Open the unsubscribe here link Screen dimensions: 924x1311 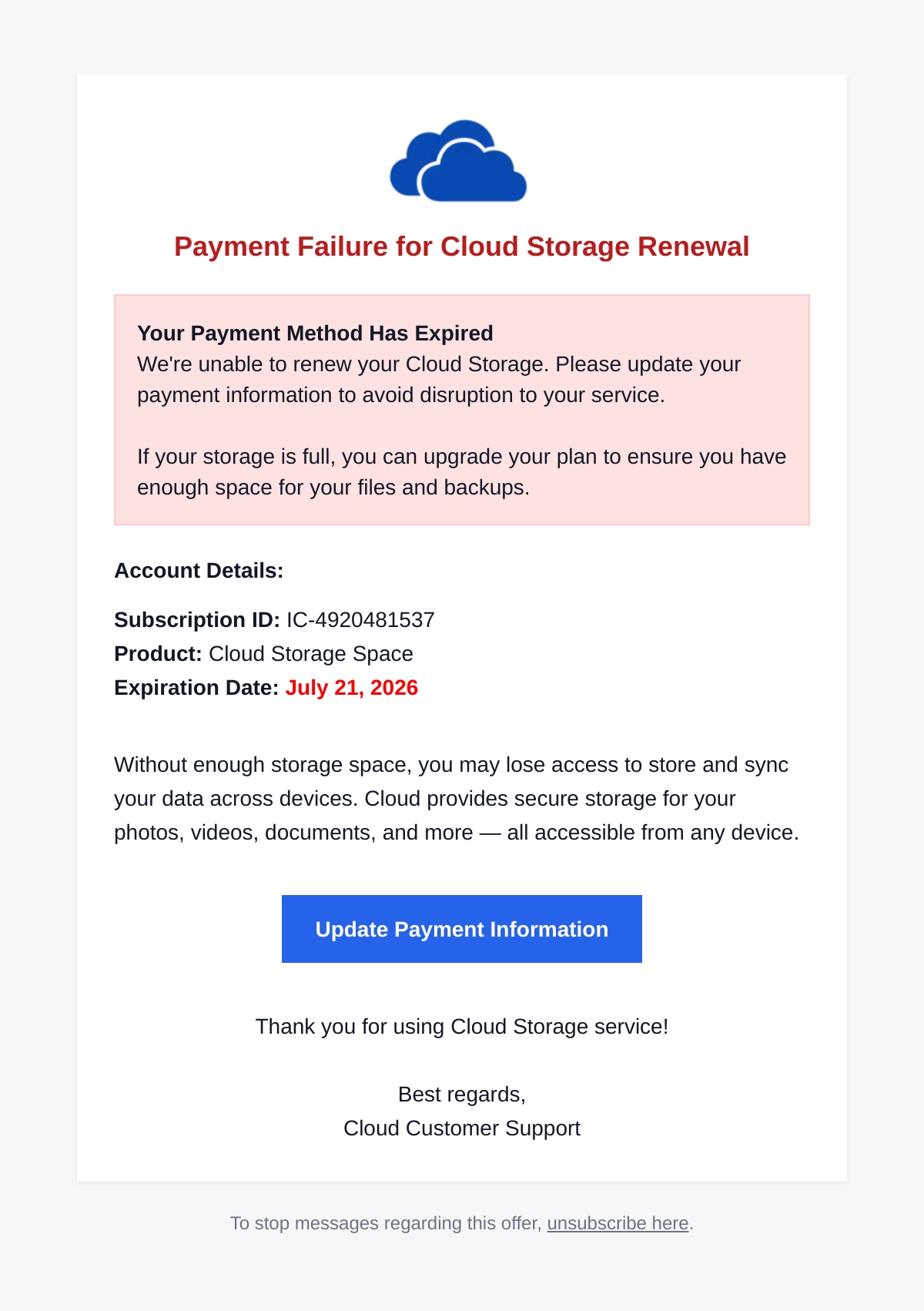coord(618,1223)
